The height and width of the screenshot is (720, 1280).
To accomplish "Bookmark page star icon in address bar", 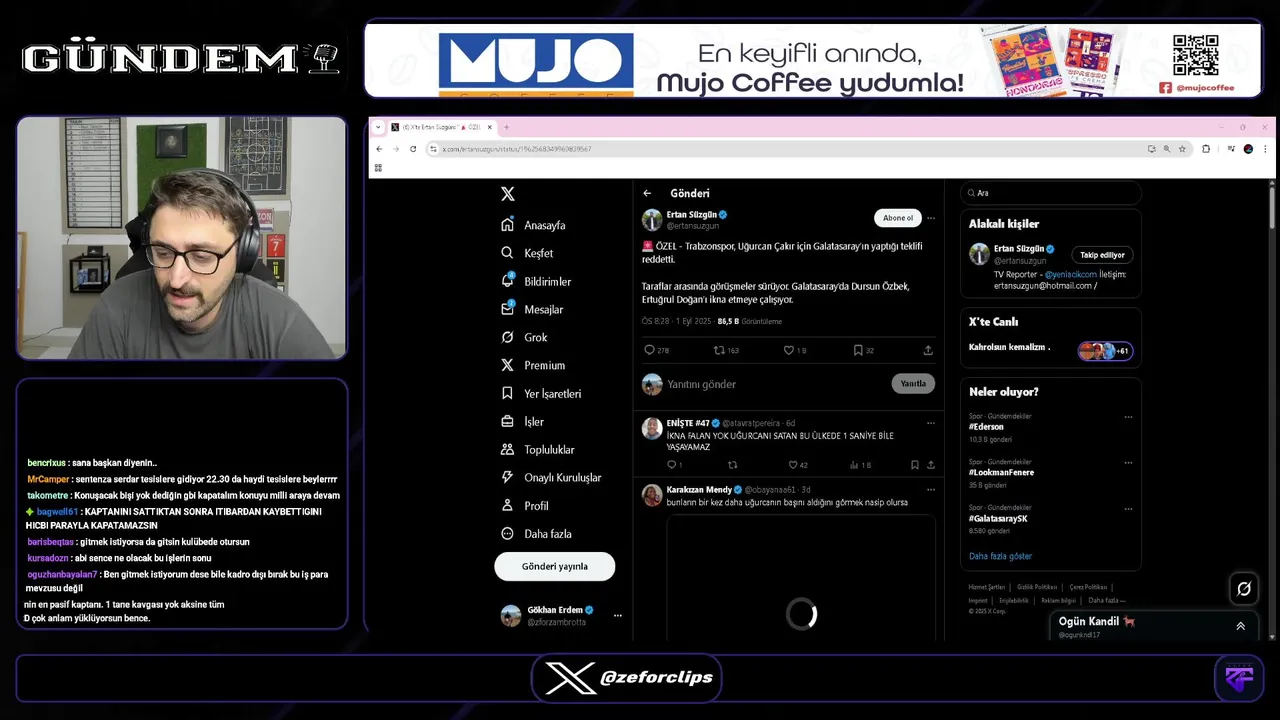I will pos(1181,149).
